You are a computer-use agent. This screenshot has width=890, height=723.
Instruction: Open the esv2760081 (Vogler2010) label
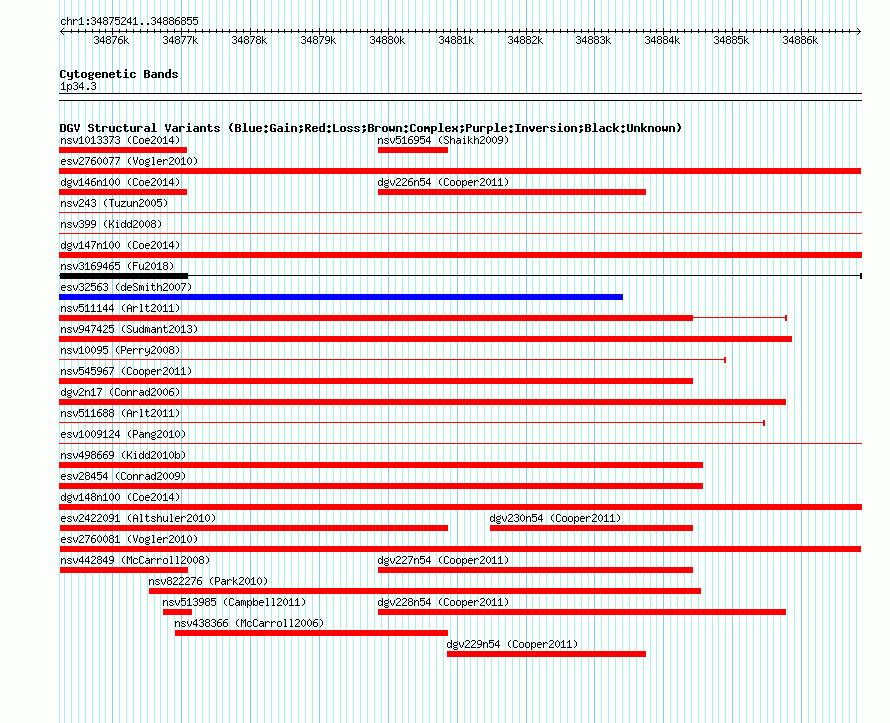(x=129, y=539)
